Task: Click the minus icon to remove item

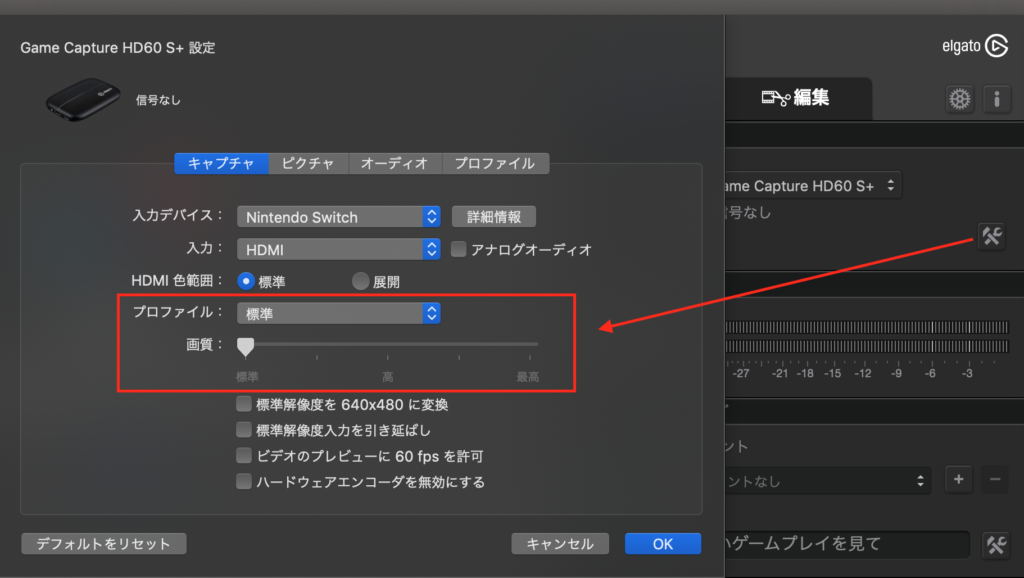Action: click(994, 479)
